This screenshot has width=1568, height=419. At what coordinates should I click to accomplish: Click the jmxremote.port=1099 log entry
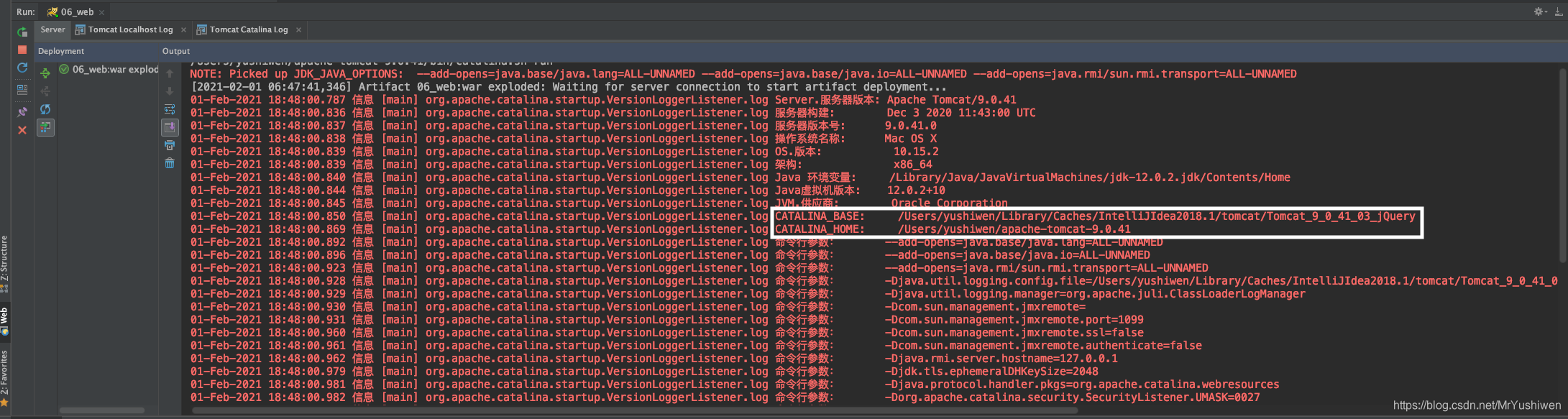coord(1014,320)
